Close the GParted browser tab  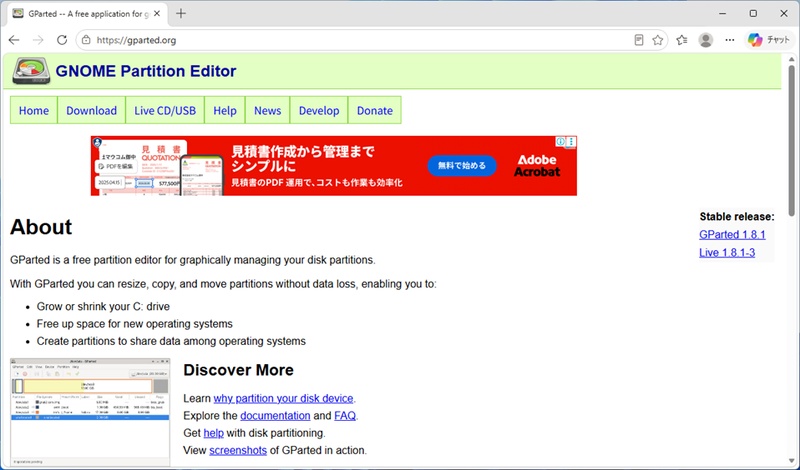157,14
